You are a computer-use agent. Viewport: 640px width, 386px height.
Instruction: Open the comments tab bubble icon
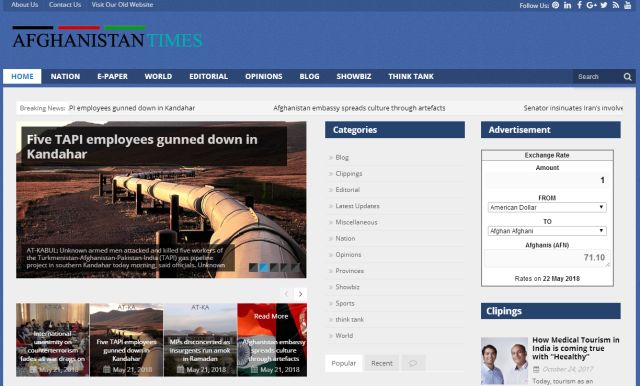[413, 363]
